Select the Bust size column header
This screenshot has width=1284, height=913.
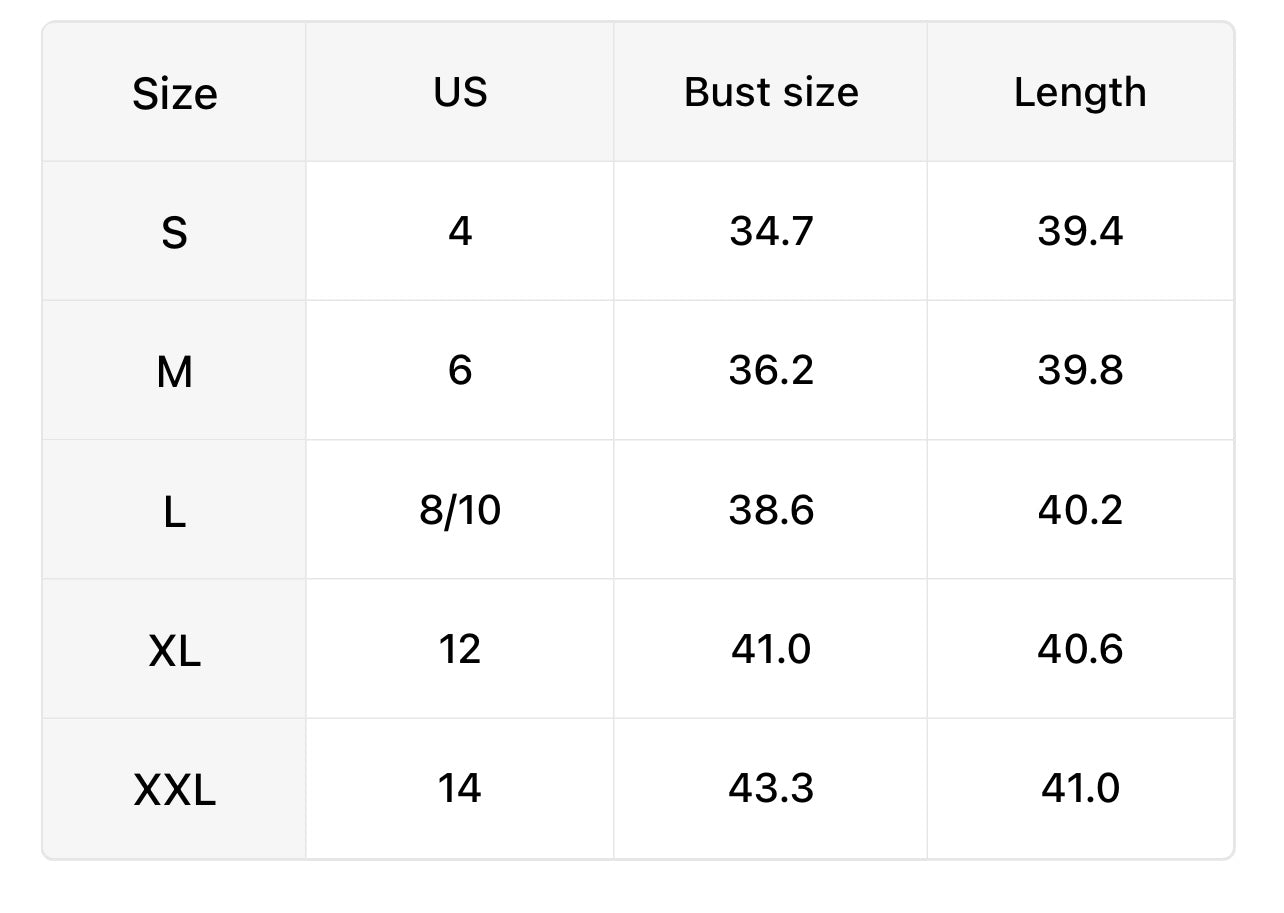[771, 92]
